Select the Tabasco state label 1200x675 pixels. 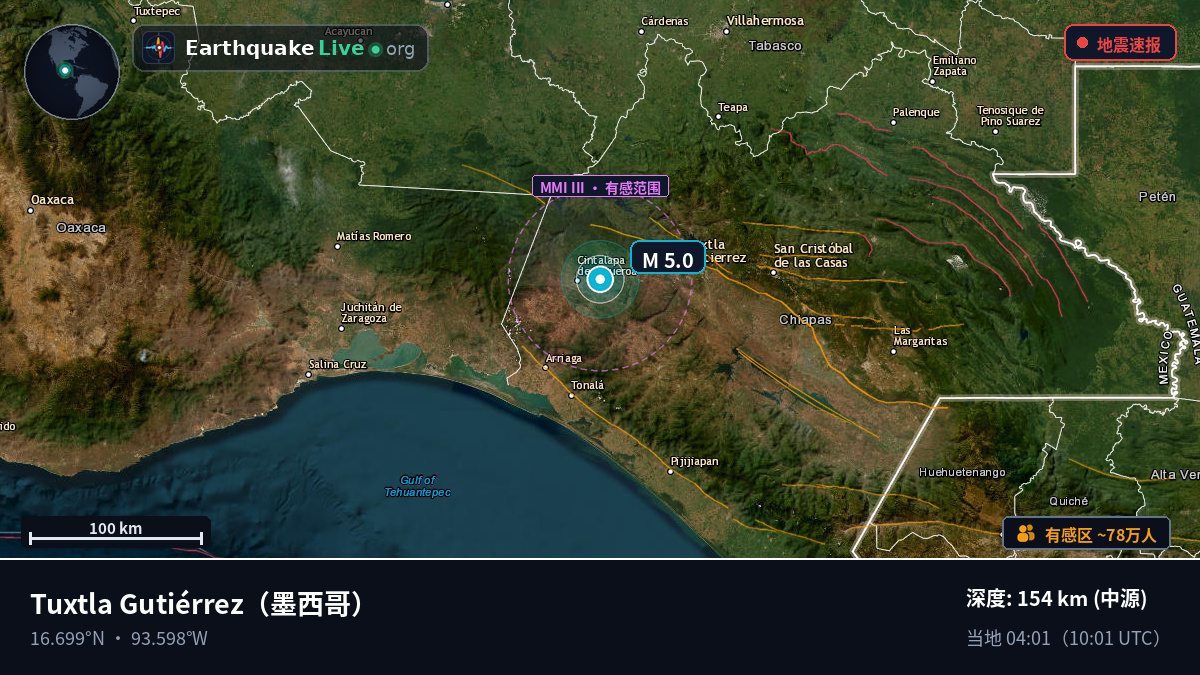tap(775, 46)
